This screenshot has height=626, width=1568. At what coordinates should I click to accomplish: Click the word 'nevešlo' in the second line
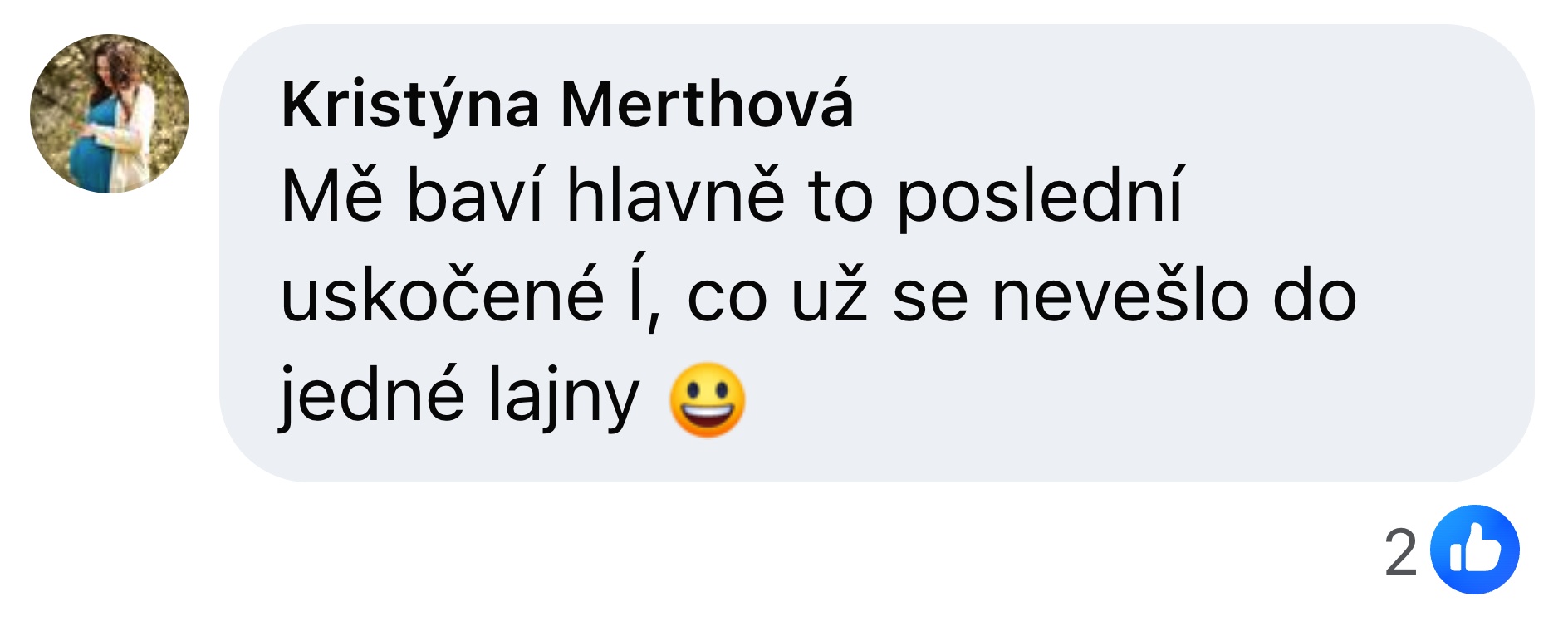pos(1120,295)
